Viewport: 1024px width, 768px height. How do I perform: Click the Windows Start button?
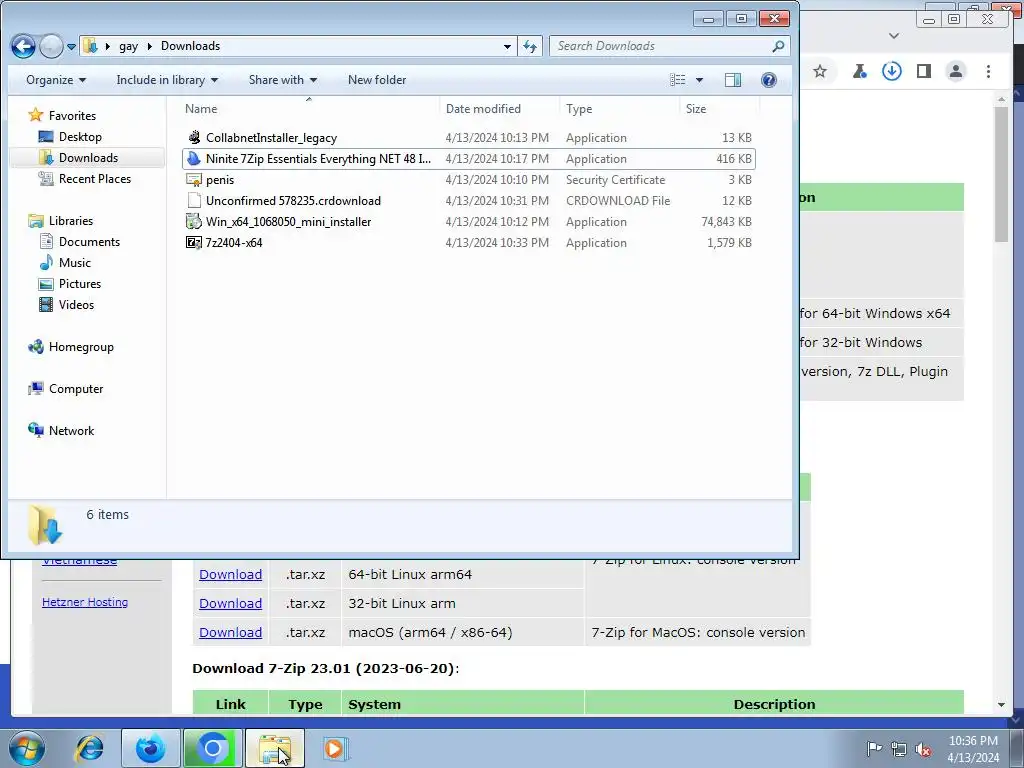[x=26, y=748]
